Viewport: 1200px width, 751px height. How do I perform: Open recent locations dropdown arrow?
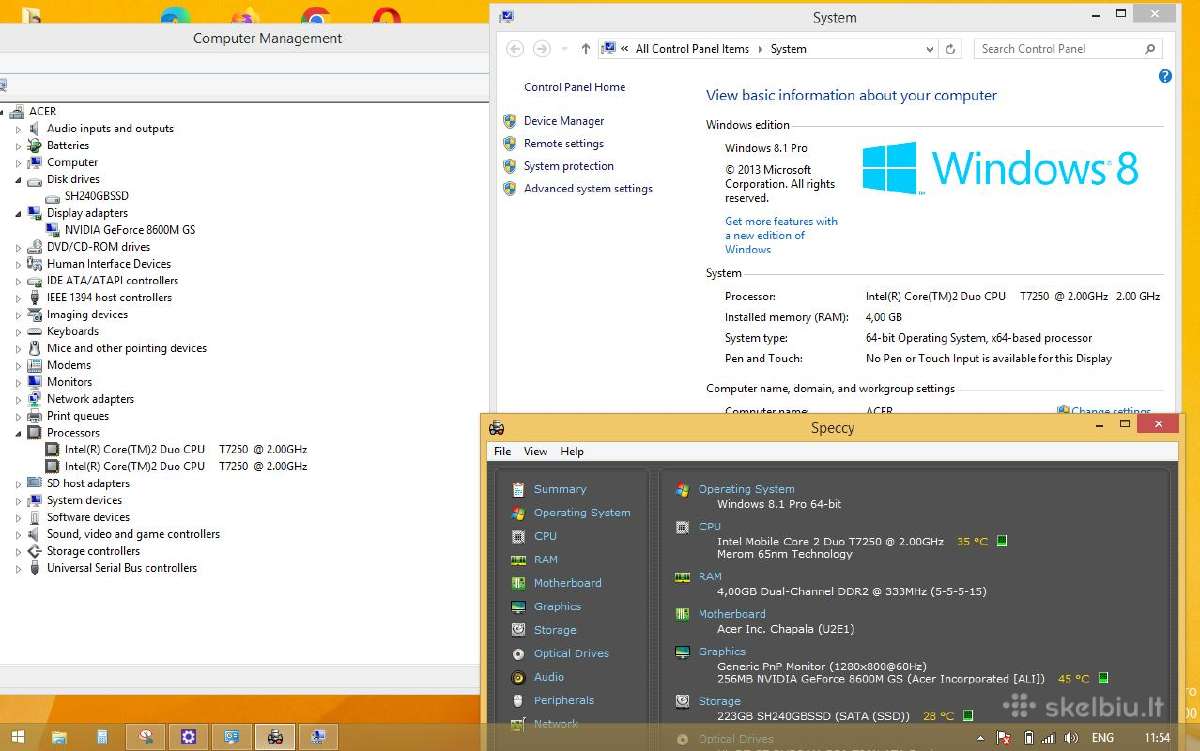point(565,48)
